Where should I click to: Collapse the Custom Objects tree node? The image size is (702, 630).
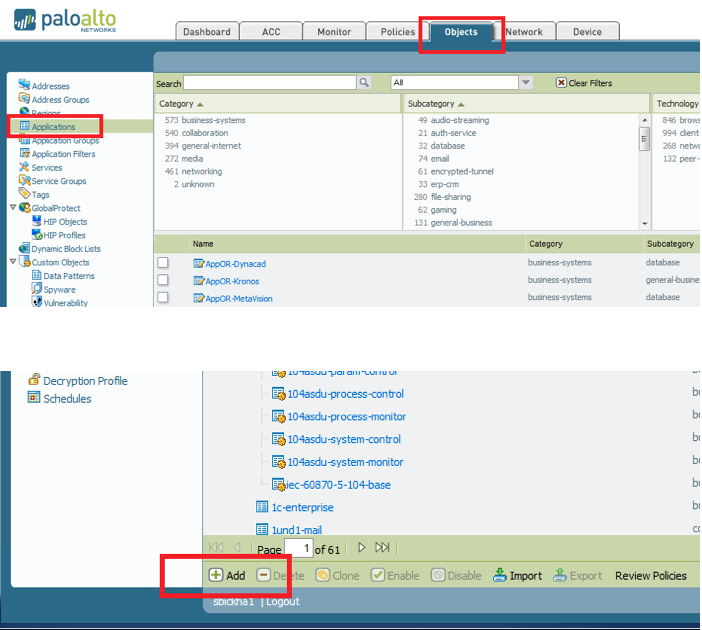pyautogui.click(x=13, y=261)
